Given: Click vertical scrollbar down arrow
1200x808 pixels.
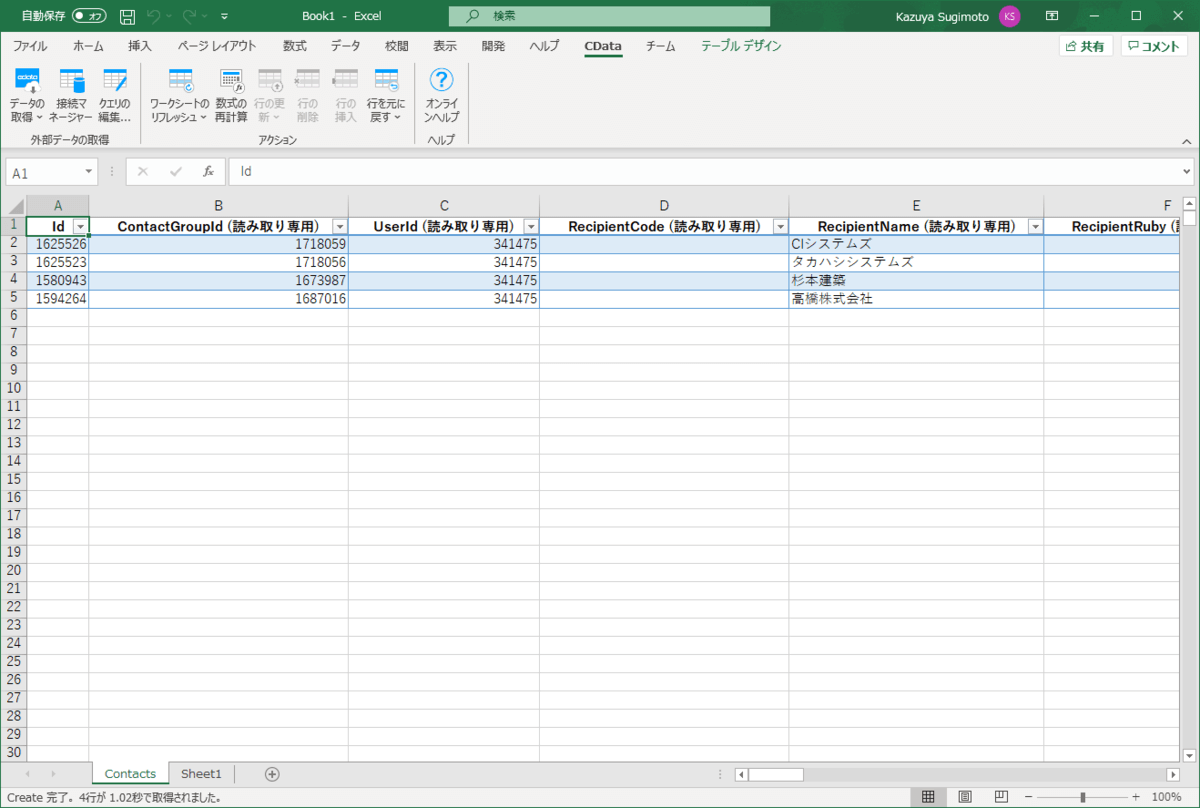Looking at the screenshot, I should tap(1189, 754).
